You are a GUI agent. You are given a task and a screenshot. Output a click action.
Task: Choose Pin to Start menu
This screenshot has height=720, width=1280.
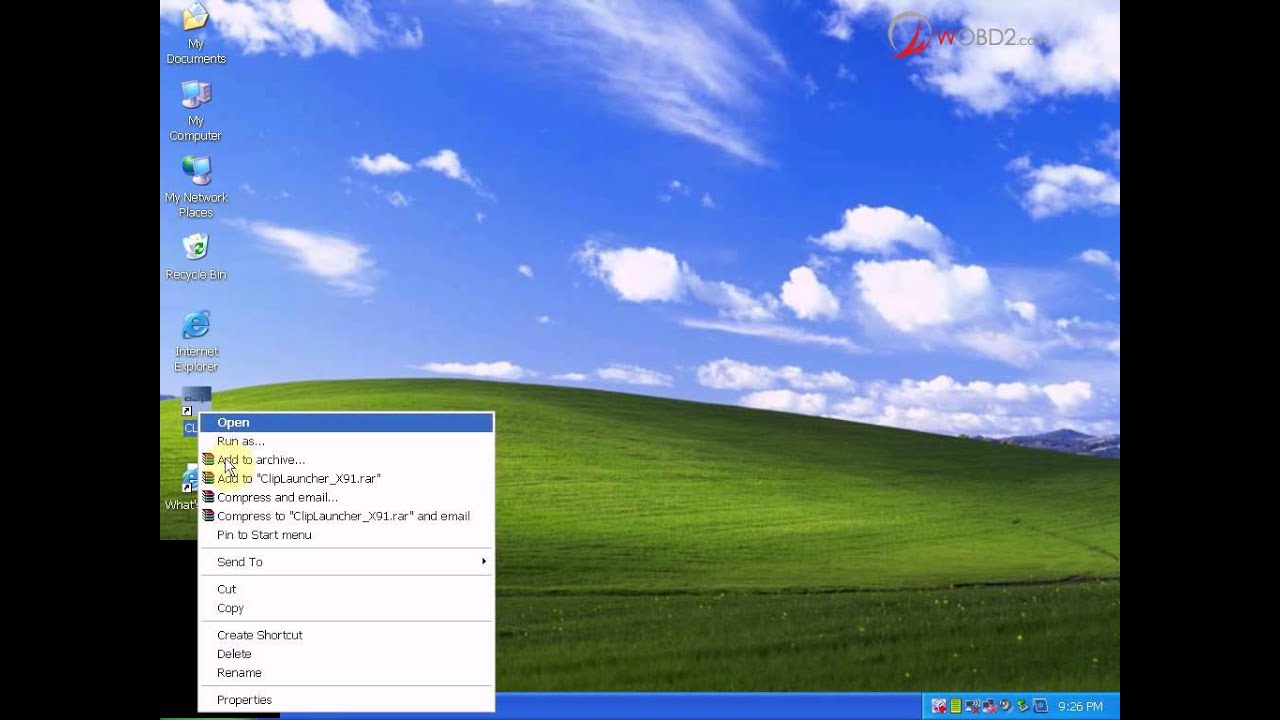coord(346,535)
